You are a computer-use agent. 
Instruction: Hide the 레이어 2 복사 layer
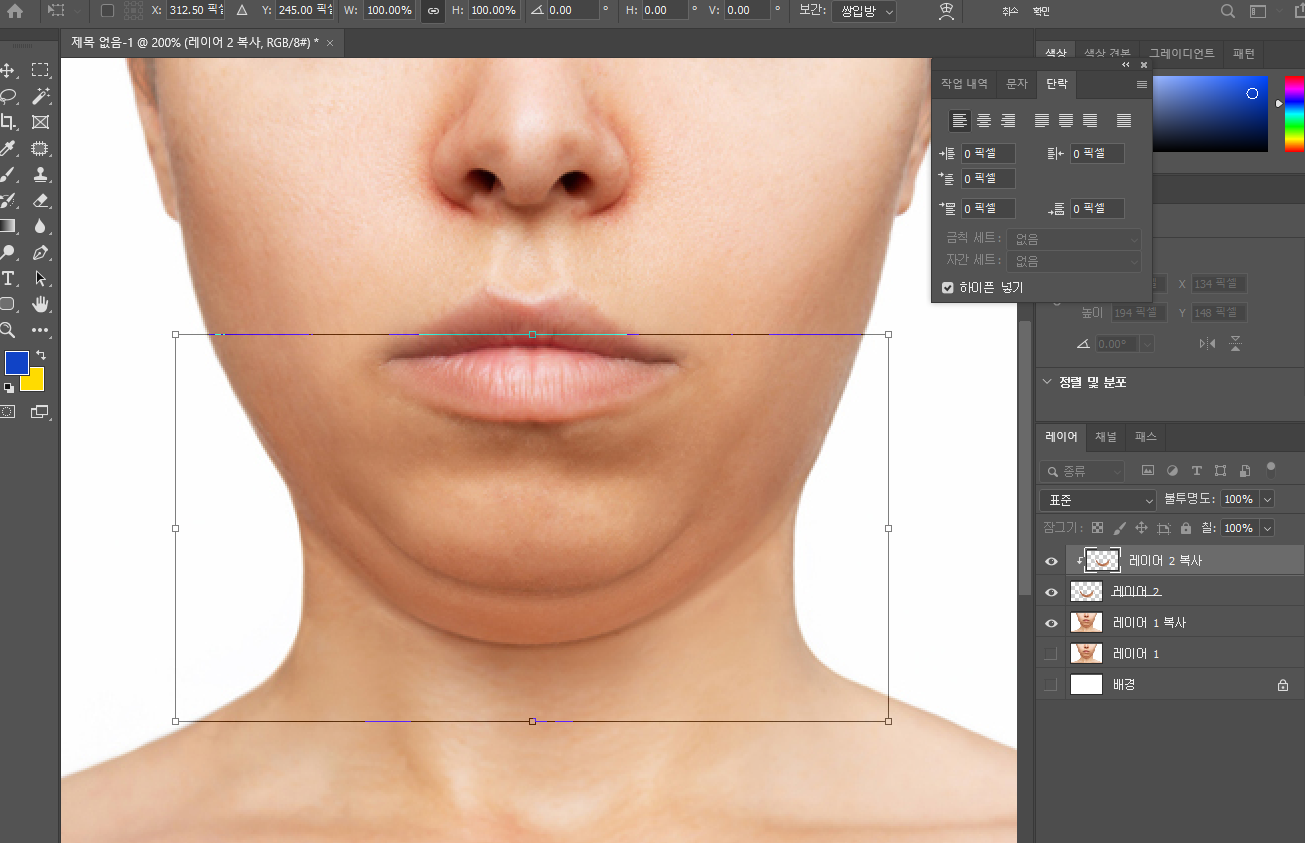[x=1050, y=561]
